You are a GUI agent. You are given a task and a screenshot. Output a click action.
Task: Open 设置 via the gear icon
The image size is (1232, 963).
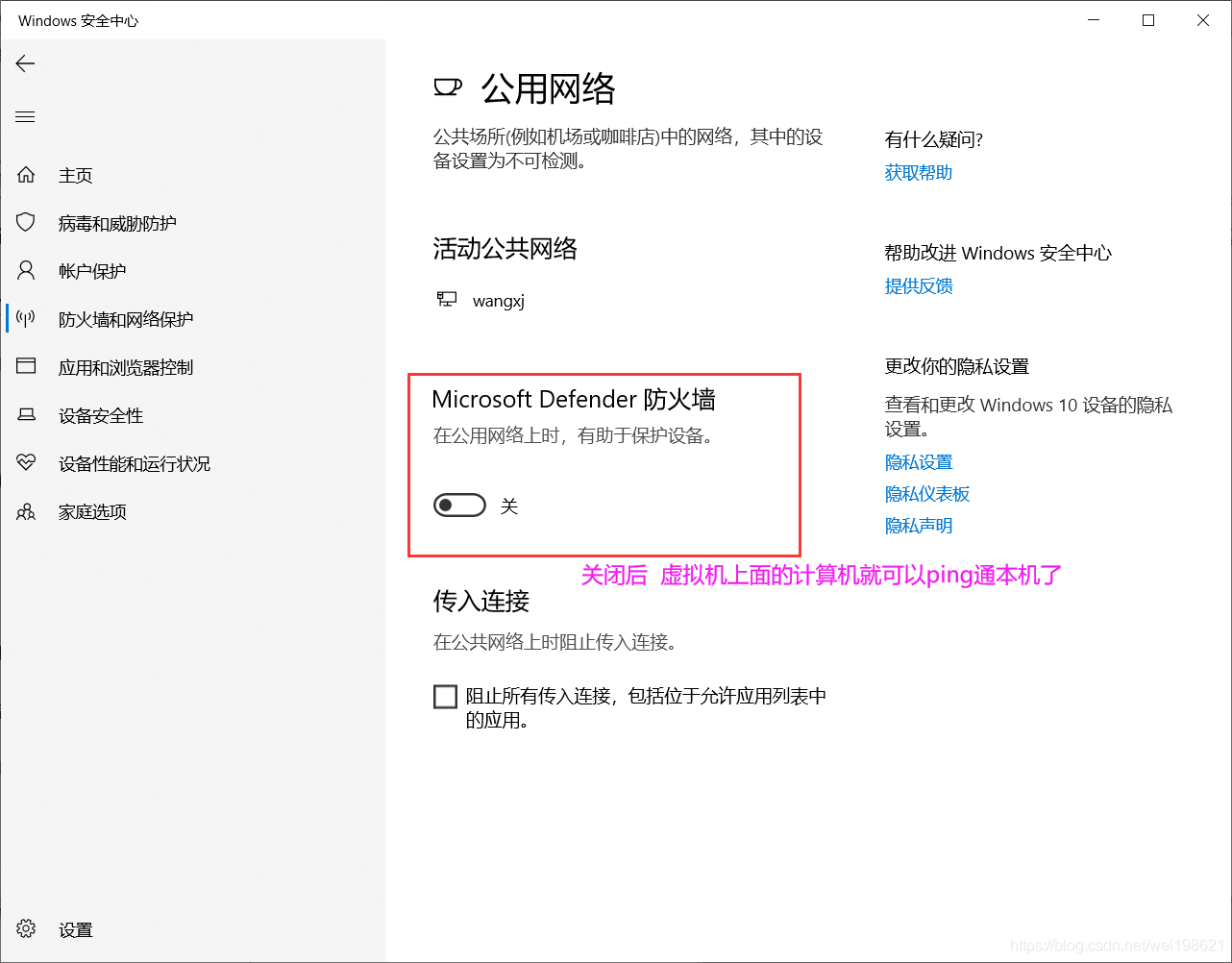click(27, 928)
